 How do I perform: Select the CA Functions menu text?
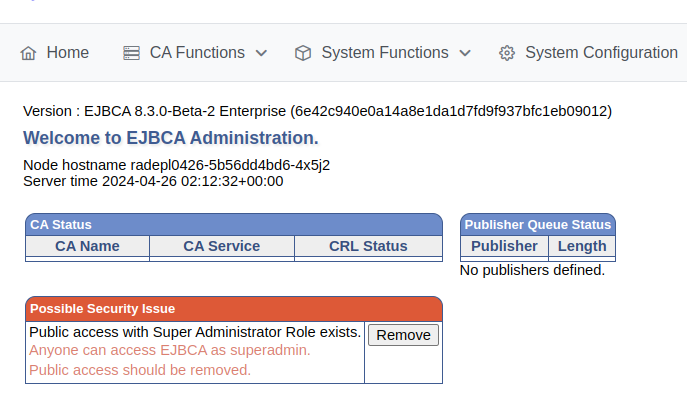197,53
